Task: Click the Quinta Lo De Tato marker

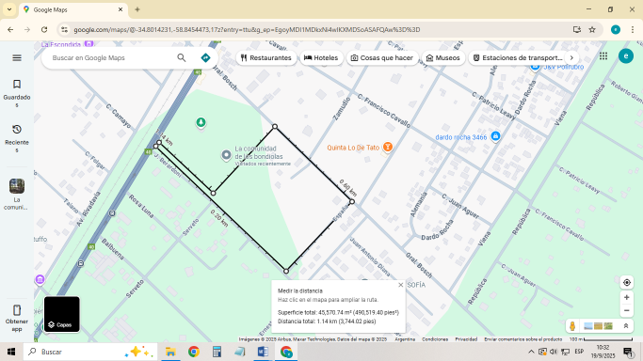Action: point(388,147)
